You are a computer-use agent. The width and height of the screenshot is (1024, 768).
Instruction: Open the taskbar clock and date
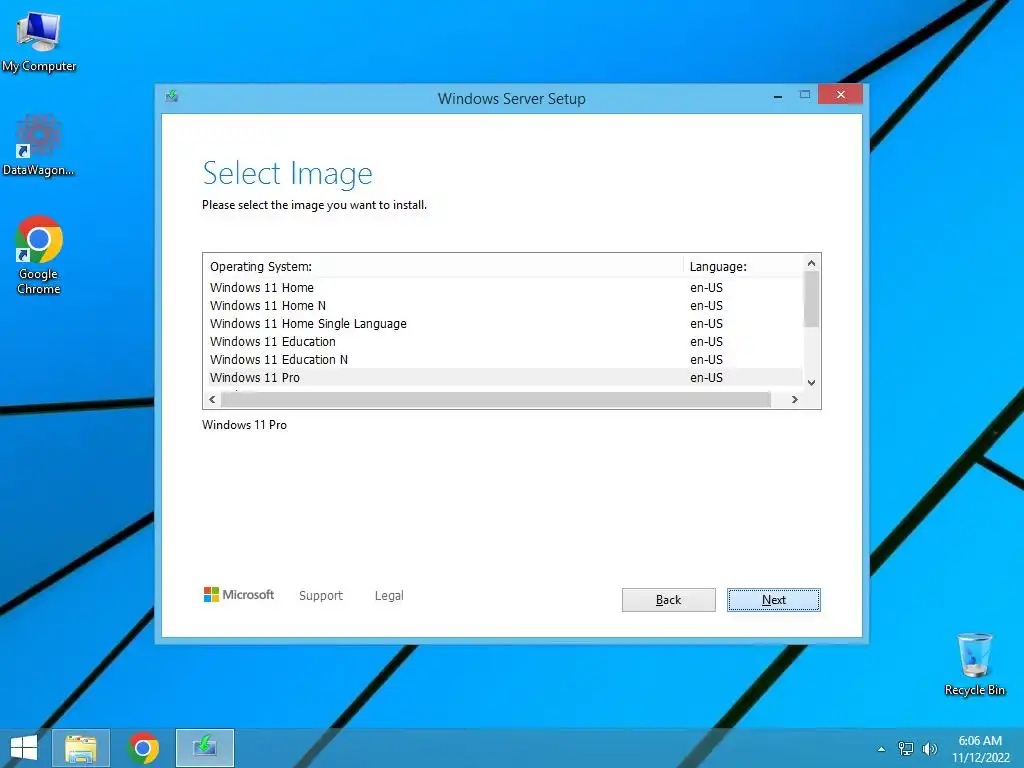tap(980, 749)
